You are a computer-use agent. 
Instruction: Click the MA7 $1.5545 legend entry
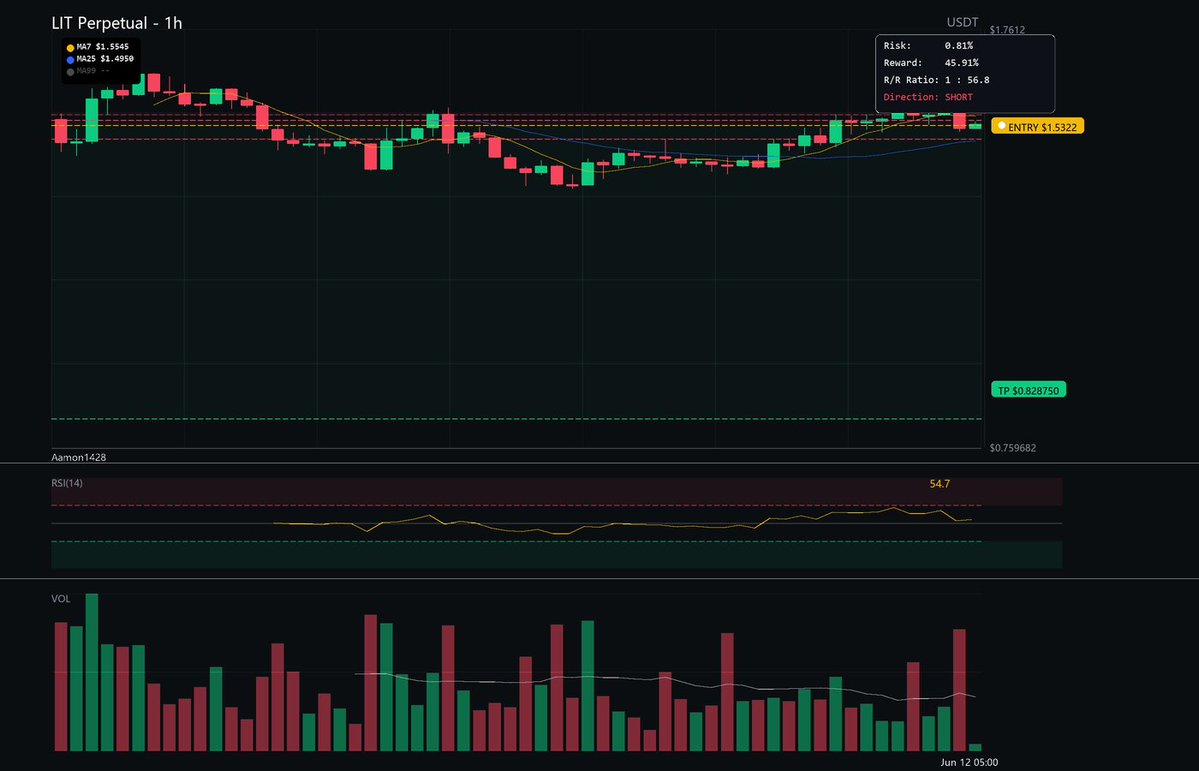[97, 47]
